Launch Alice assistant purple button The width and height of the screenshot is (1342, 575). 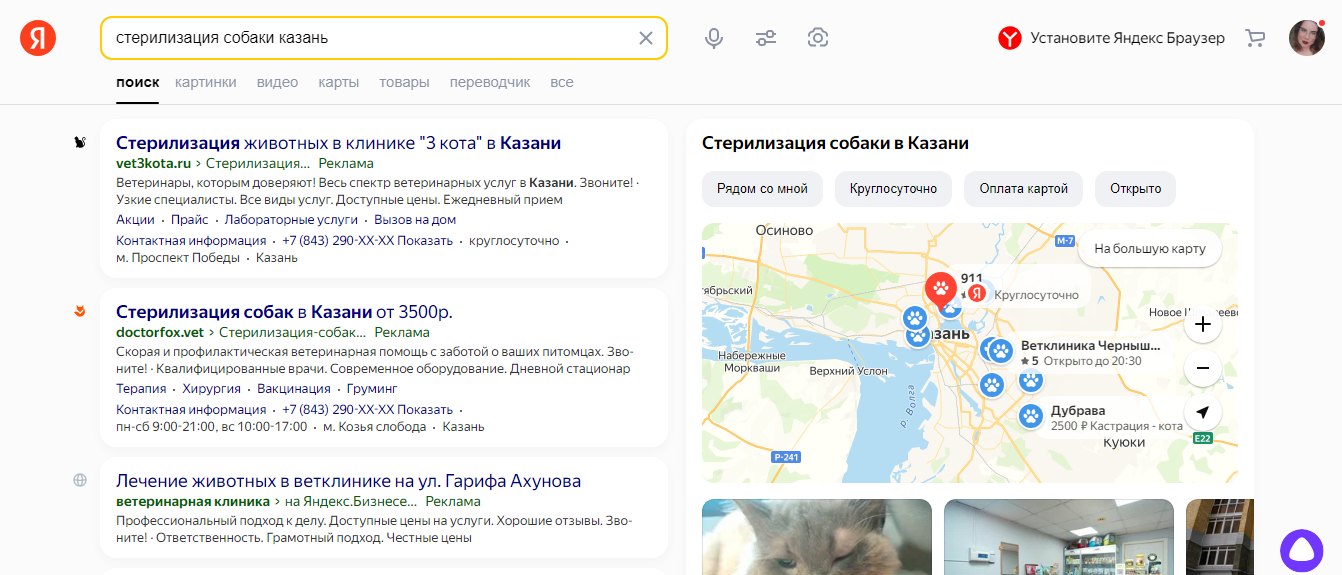tap(1301, 551)
